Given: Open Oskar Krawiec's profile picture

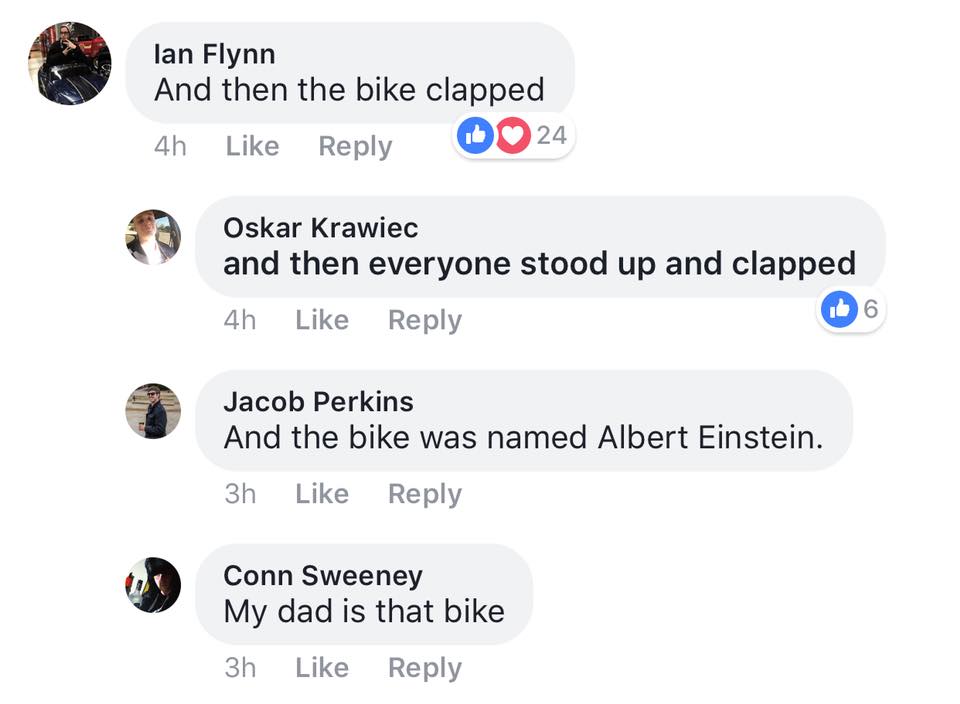Looking at the screenshot, I should click(x=153, y=237).
